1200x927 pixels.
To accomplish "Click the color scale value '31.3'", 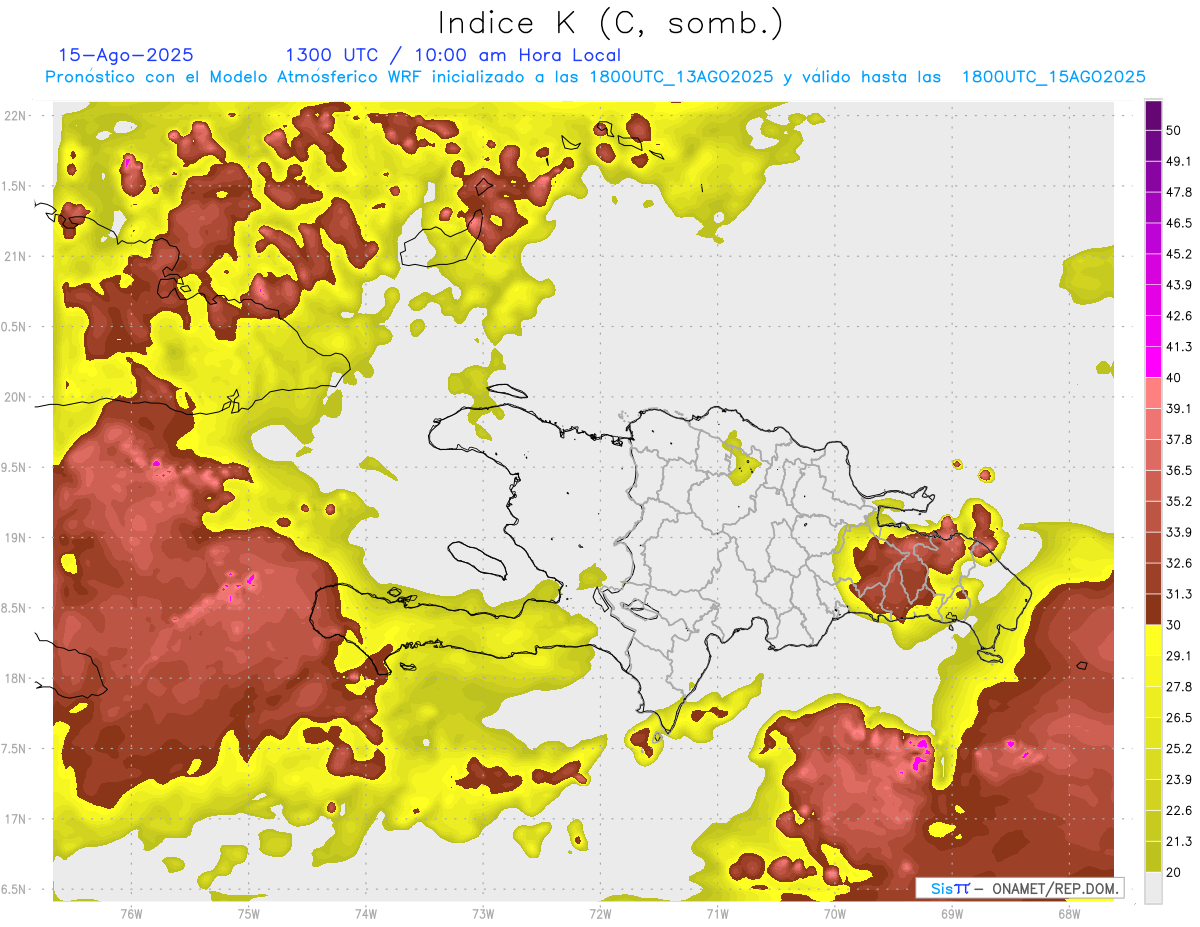I will coord(1179,594).
